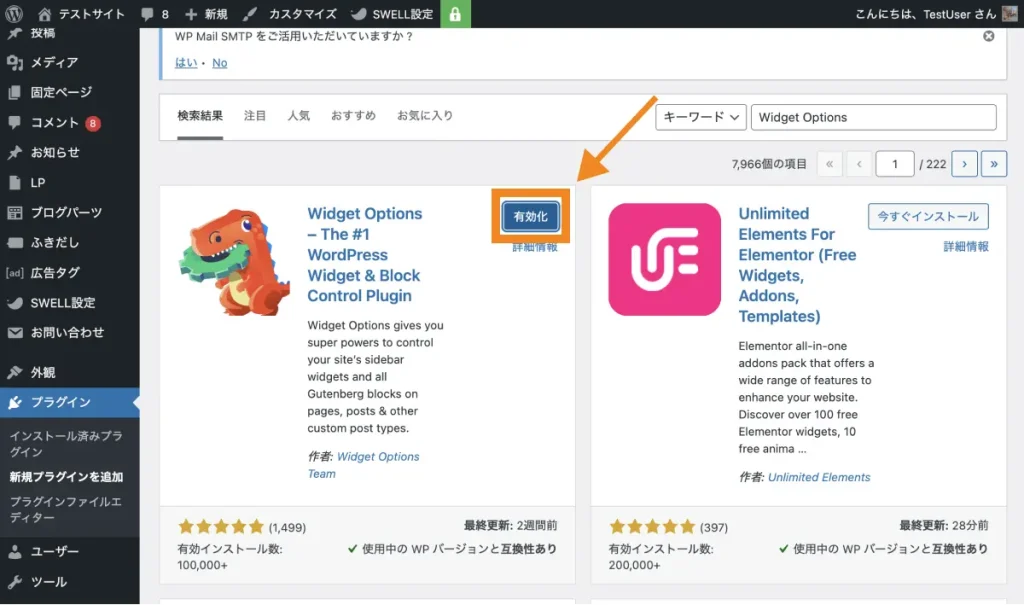This screenshot has height=605, width=1024.
Task: Click the green padlock icon in admin bar
Action: click(x=455, y=14)
